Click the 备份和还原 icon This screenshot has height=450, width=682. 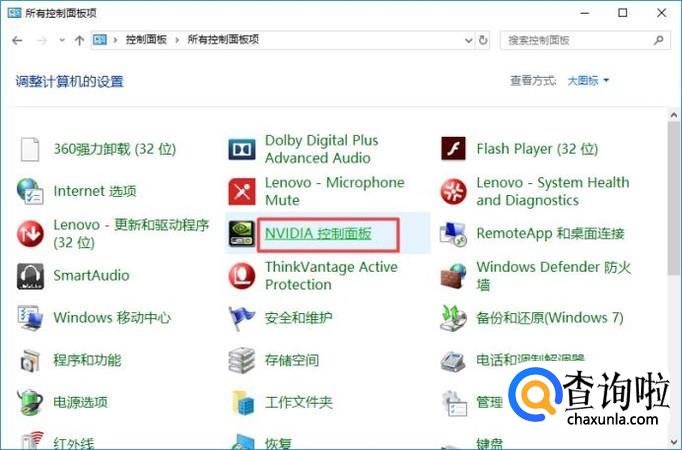[453, 318]
